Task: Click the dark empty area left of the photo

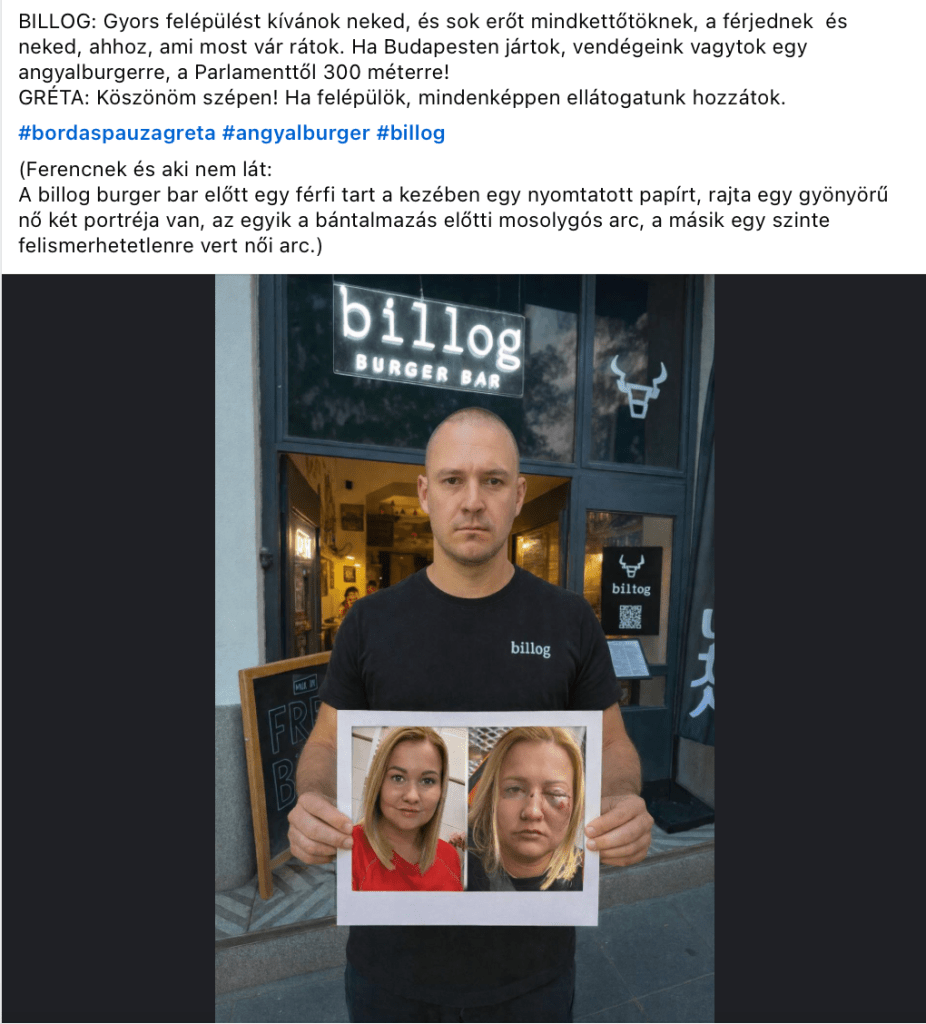Action: click(x=108, y=648)
